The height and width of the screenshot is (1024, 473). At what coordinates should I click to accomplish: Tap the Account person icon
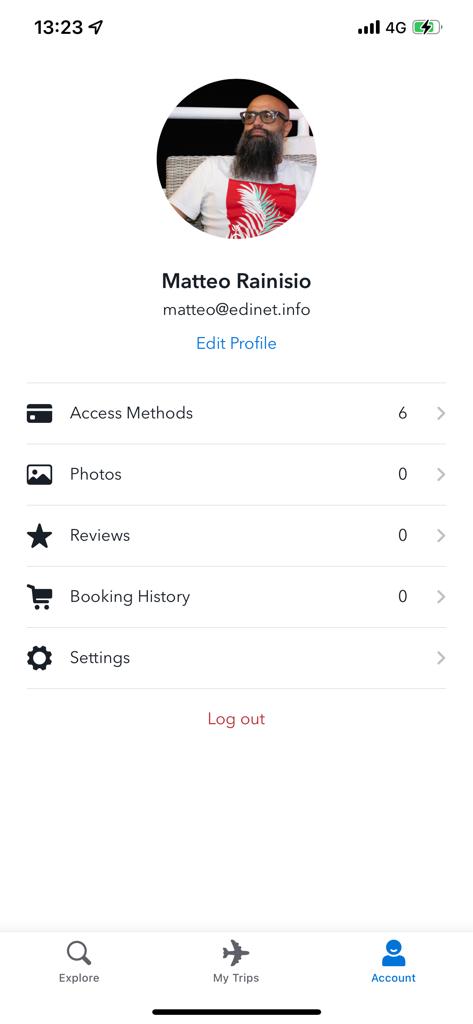393,953
